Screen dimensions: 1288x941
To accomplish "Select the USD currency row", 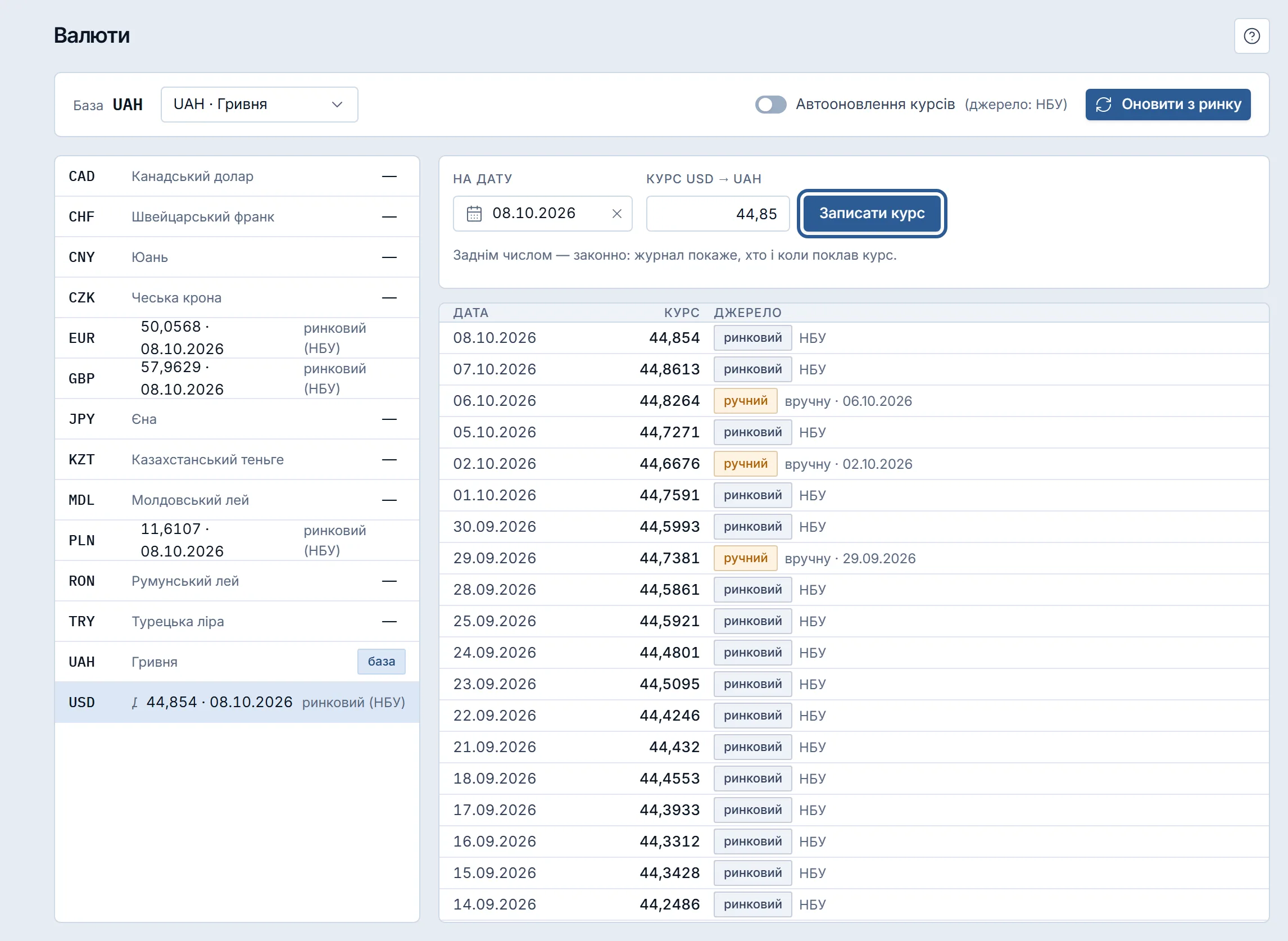I will (x=237, y=702).
